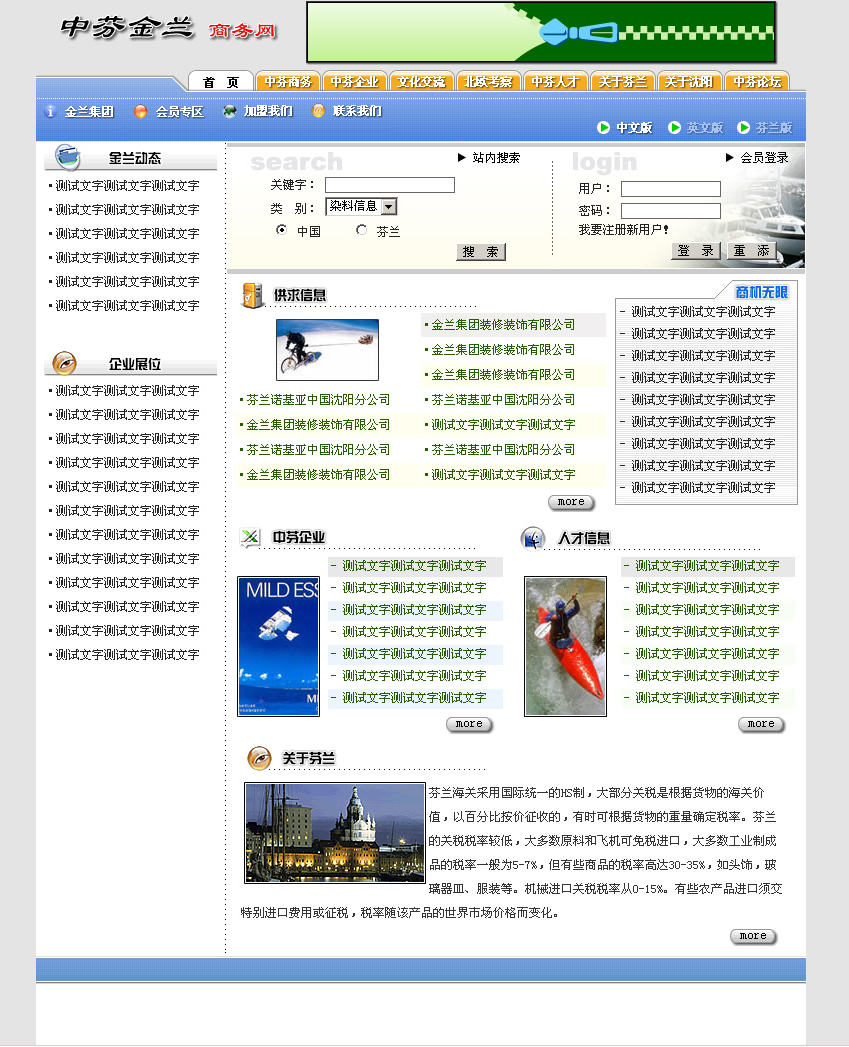This screenshot has height=1047, width=849.
Task: Click the cyclist thumbnail in 供求信息
Action: (x=327, y=350)
